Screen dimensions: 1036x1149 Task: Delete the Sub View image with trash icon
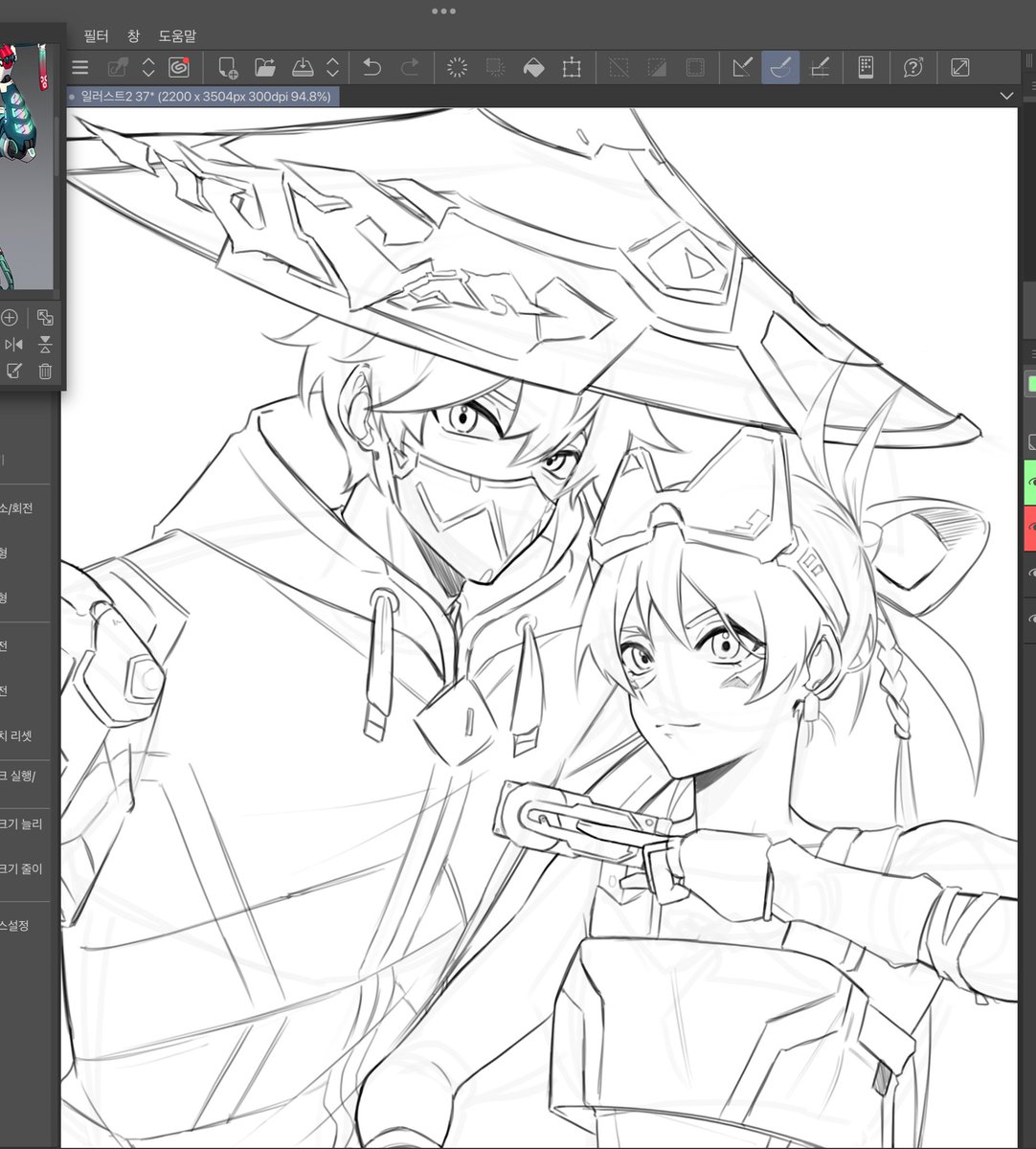(45, 372)
